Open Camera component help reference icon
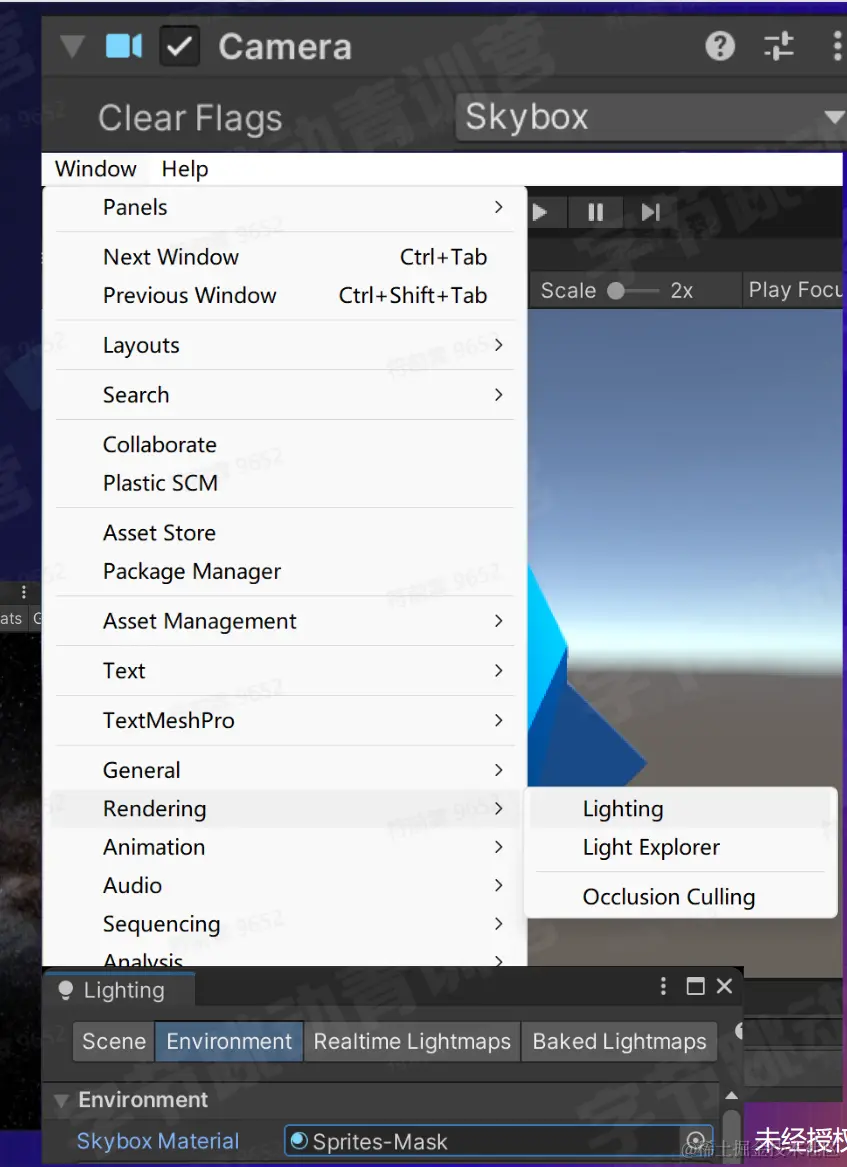 (720, 46)
